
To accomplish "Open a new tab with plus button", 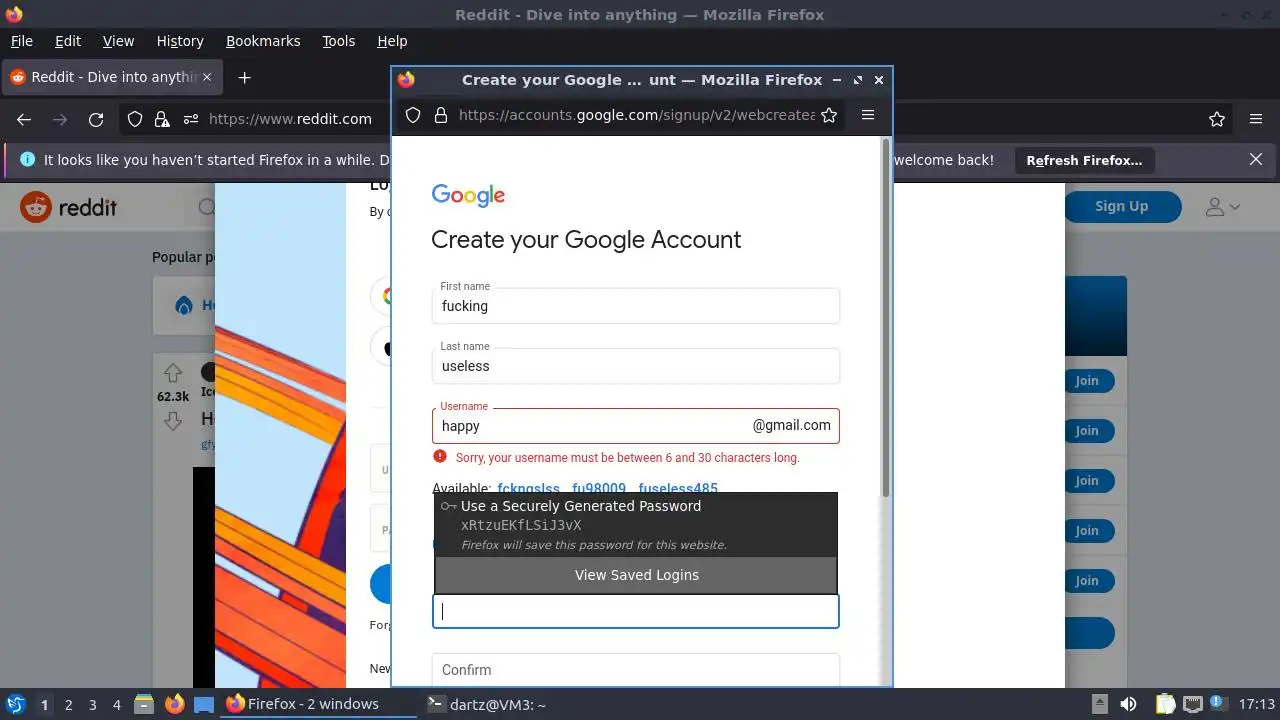I will pyautogui.click(x=244, y=77).
